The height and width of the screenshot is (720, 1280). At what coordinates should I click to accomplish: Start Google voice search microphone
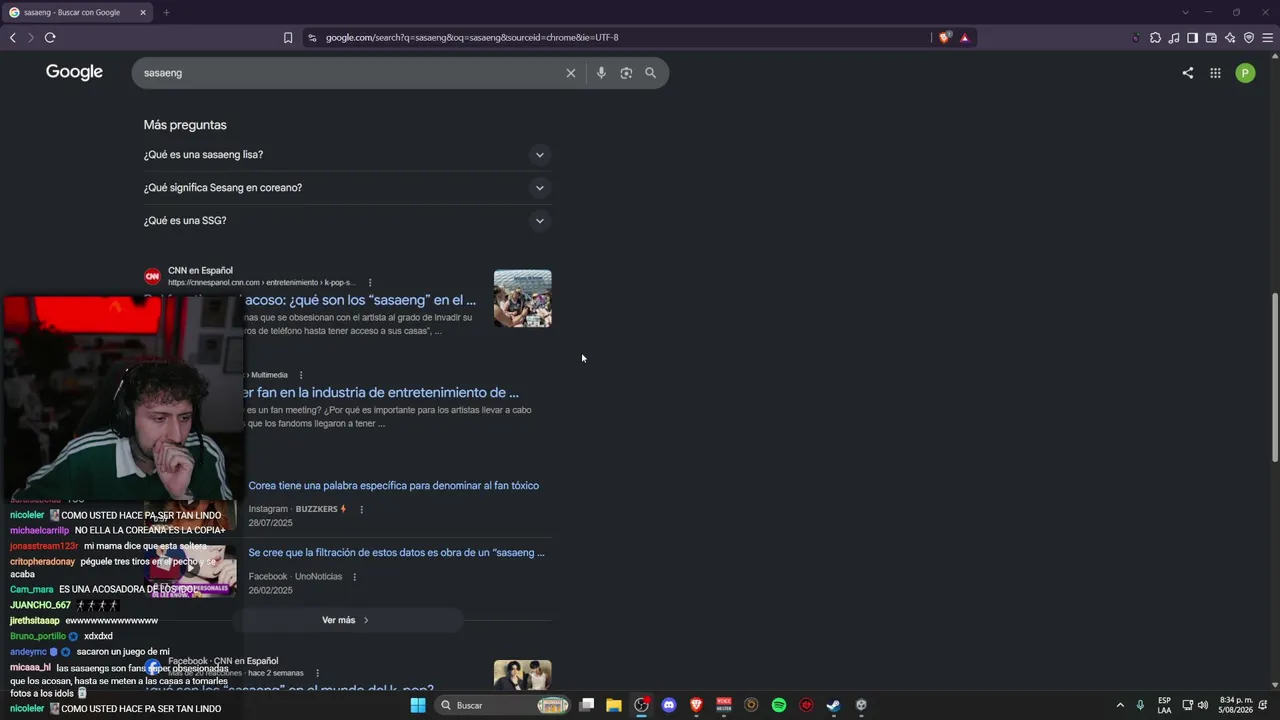pyautogui.click(x=601, y=73)
